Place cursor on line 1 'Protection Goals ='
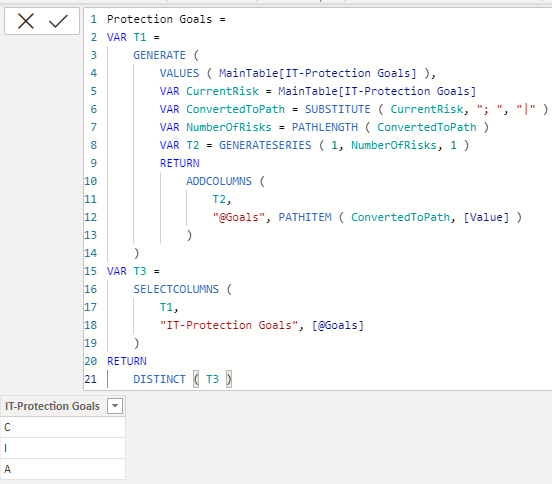 click(x=166, y=19)
